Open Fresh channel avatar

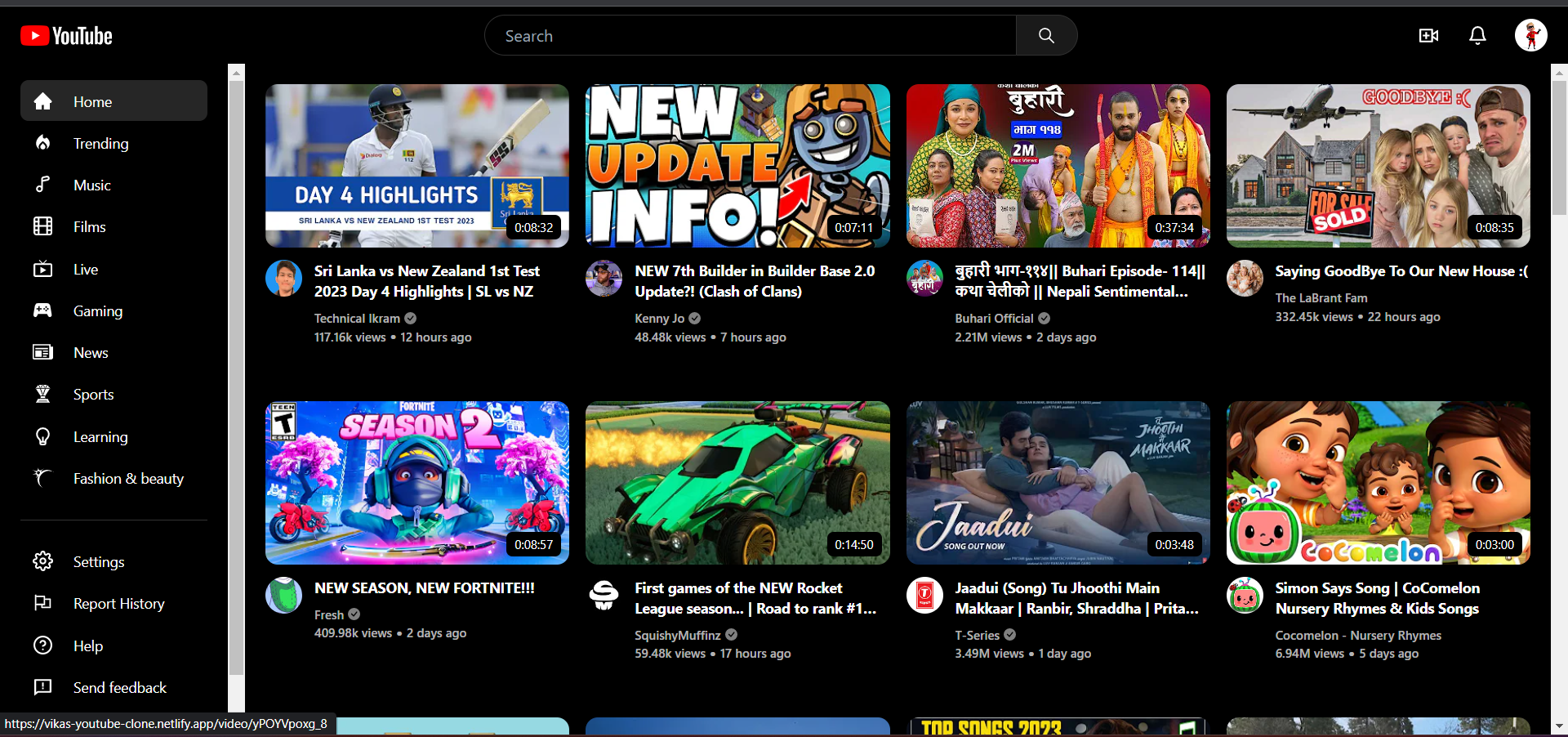click(283, 596)
